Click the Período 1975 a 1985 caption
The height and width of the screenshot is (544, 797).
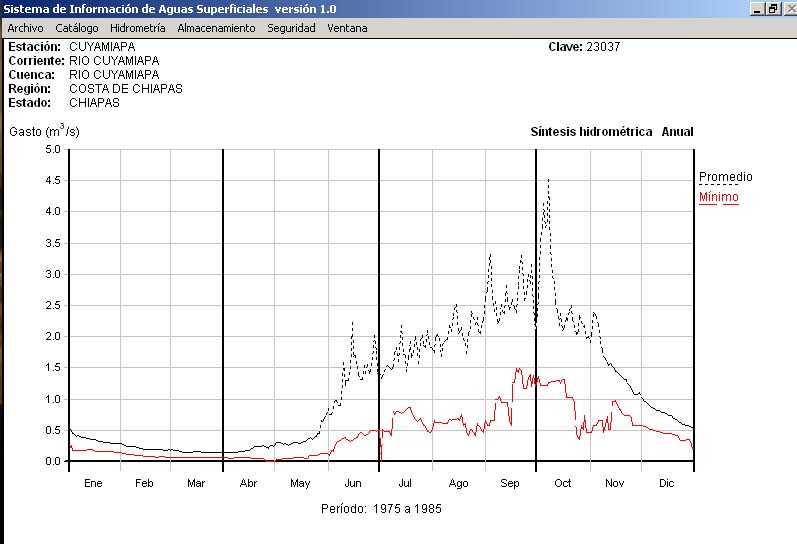[381, 508]
